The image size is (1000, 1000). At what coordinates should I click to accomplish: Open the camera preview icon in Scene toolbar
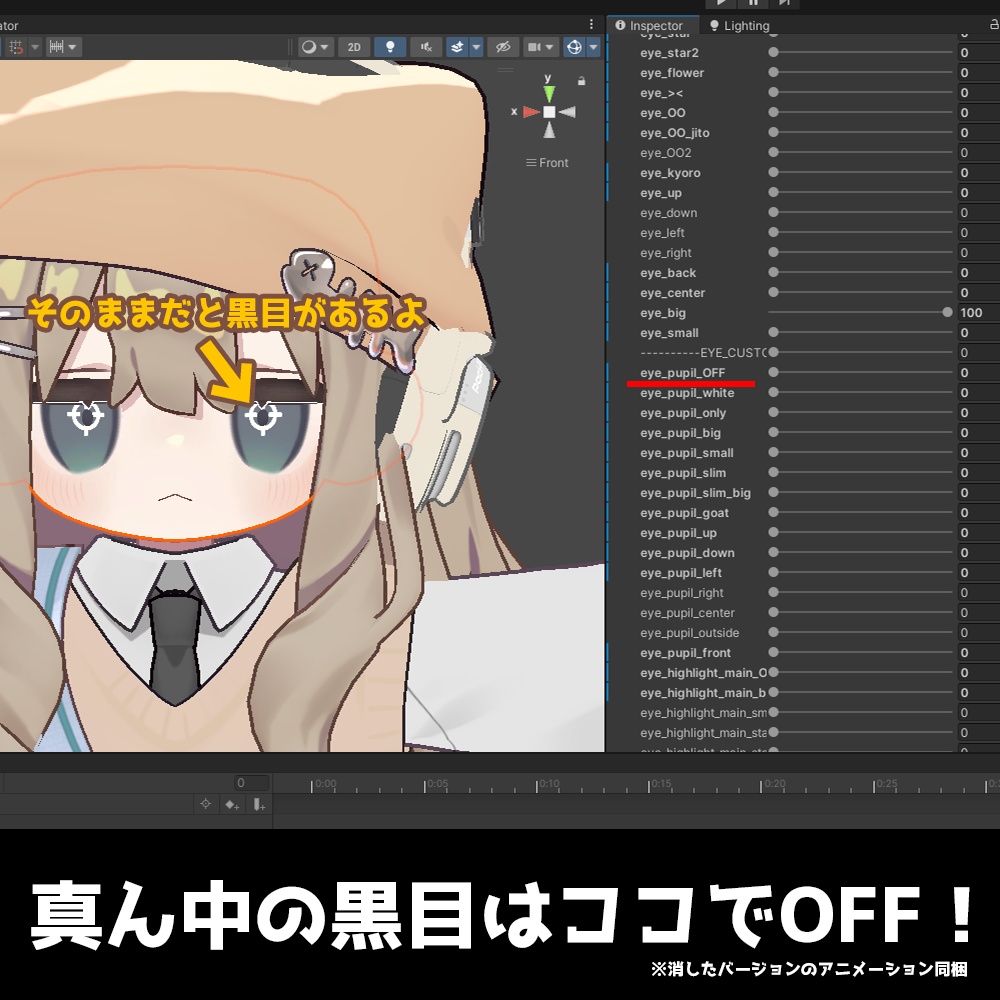pos(534,47)
